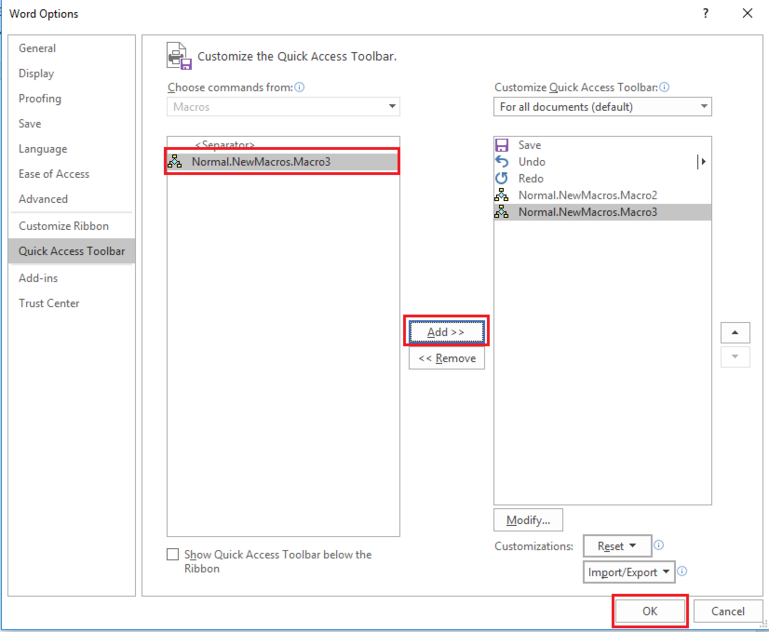
Task: Click the info icon next to Reset
Action: (659, 545)
